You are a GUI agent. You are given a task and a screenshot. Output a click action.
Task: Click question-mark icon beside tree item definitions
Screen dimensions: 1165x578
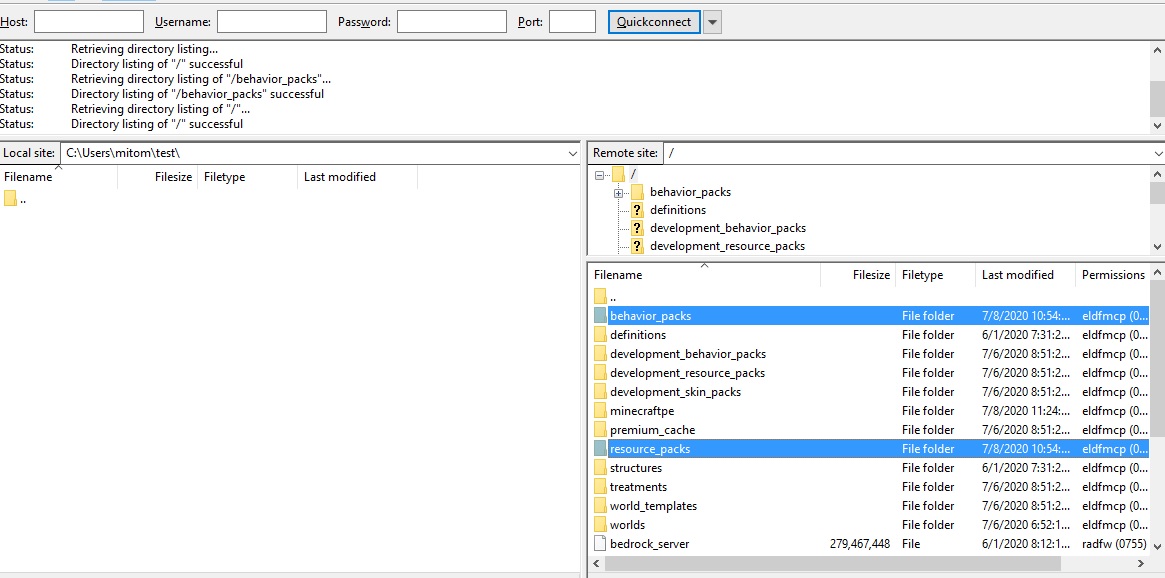pos(637,210)
